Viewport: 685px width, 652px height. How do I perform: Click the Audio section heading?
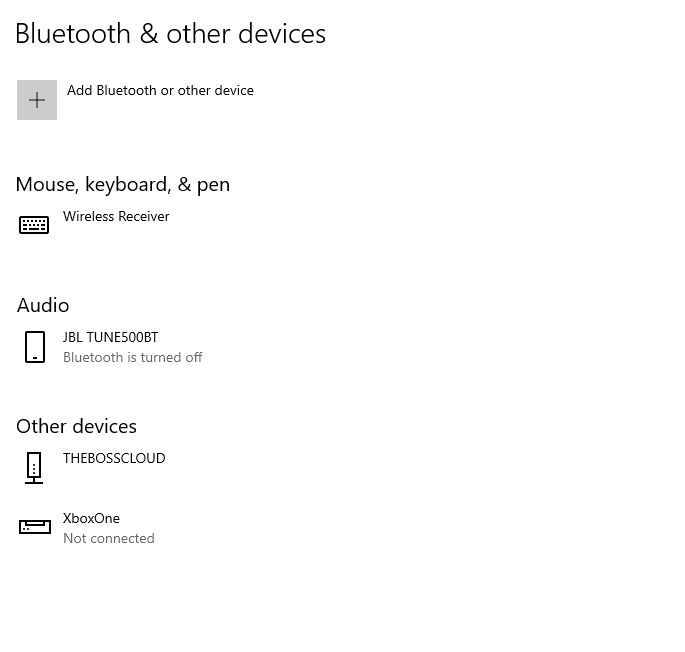click(x=43, y=305)
